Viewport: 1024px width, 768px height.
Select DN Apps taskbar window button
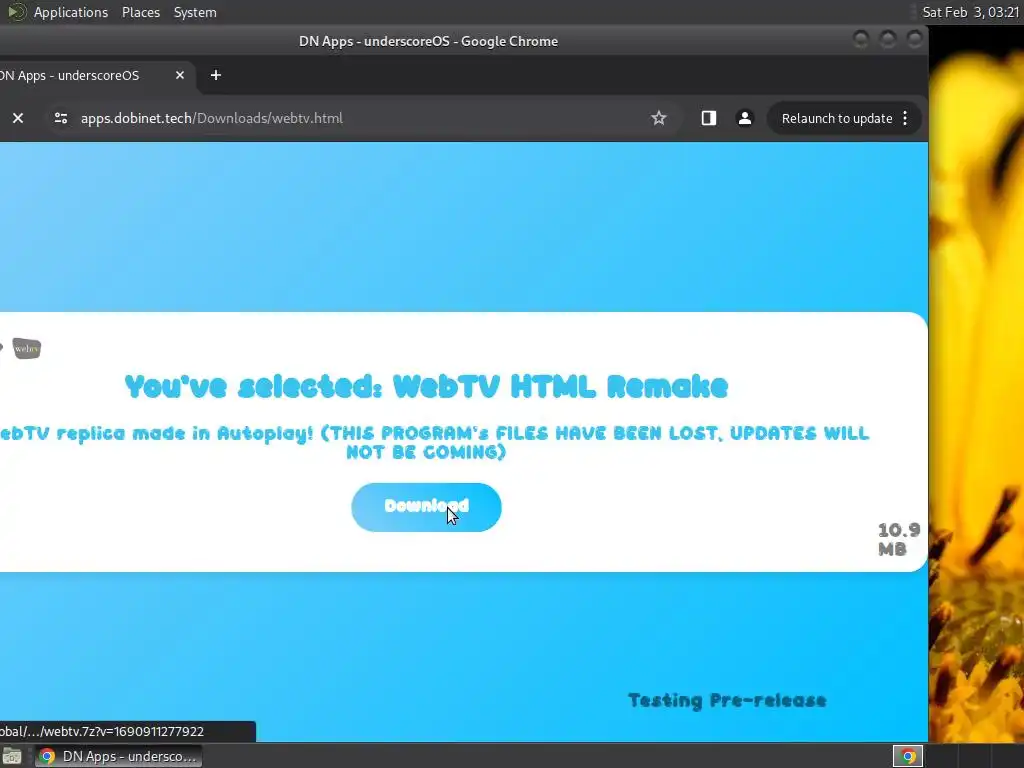[x=118, y=756]
